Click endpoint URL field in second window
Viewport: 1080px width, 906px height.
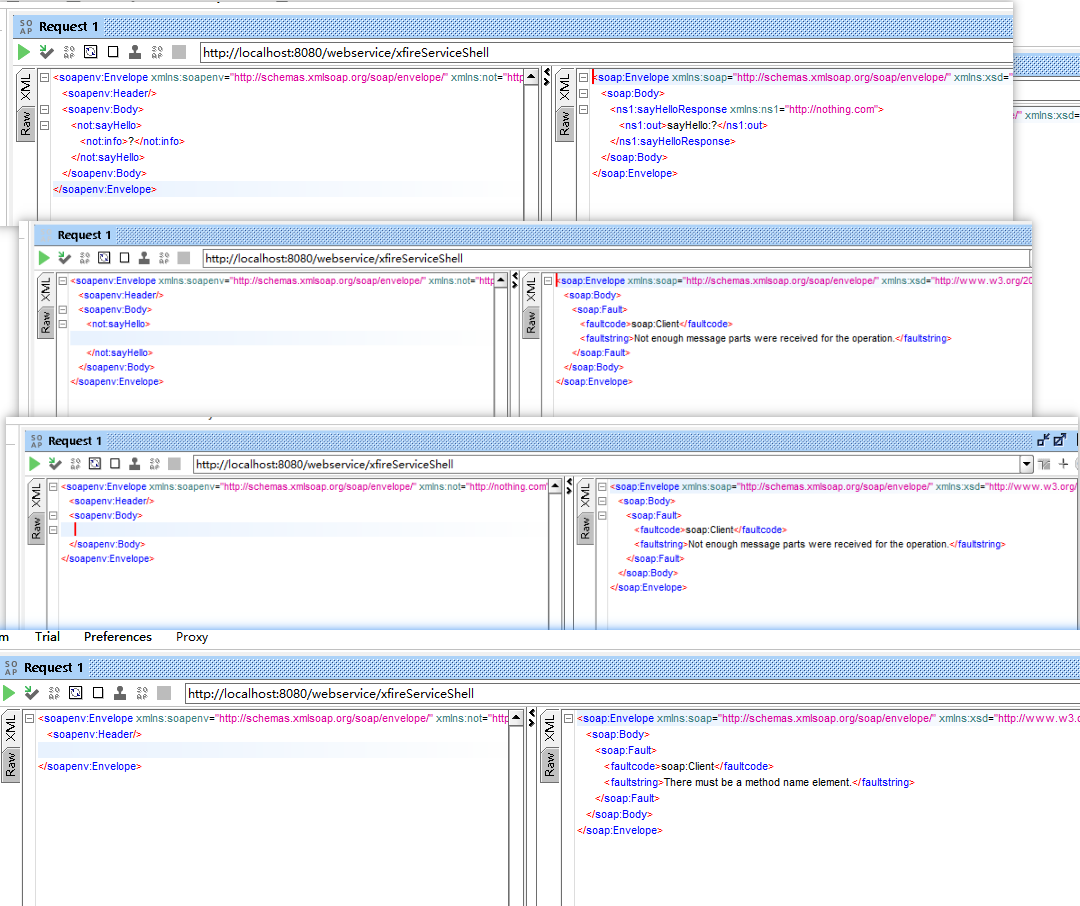pos(616,258)
